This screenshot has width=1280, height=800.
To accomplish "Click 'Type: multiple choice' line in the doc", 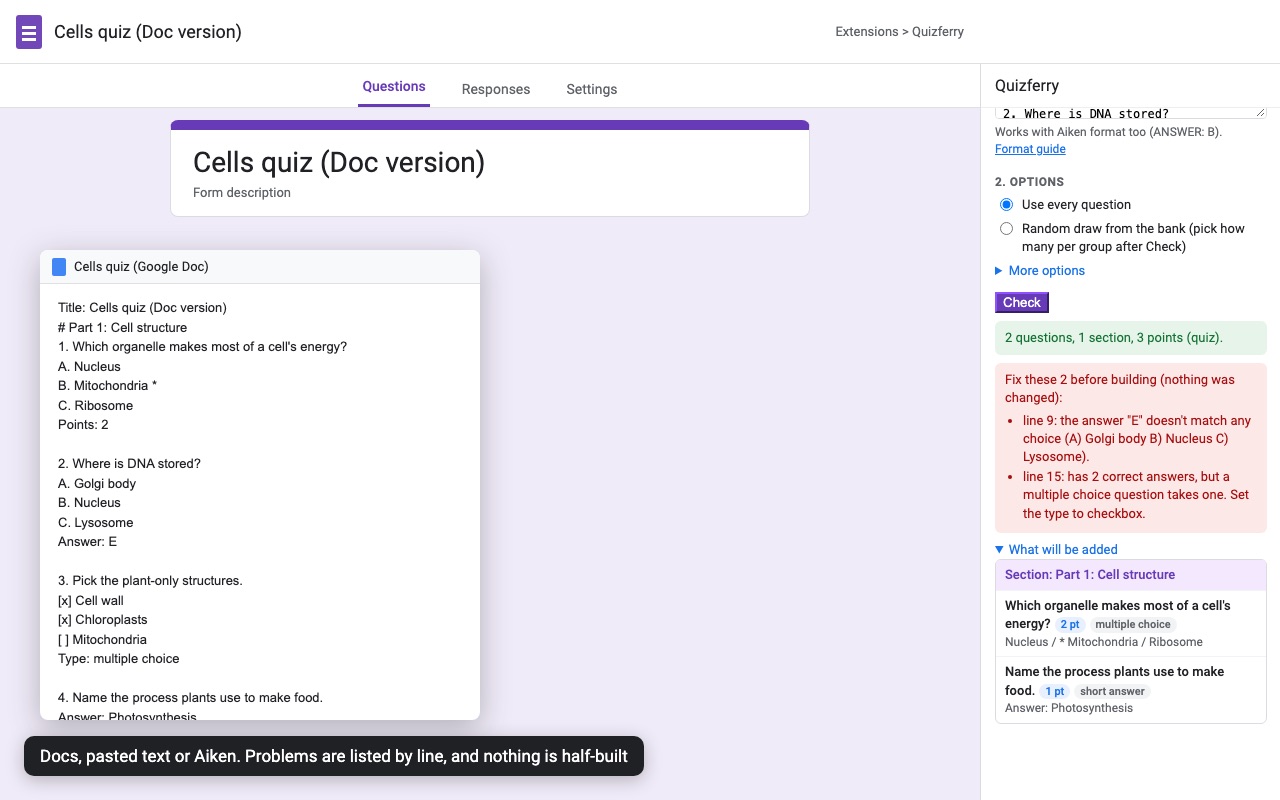I will point(119,659).
